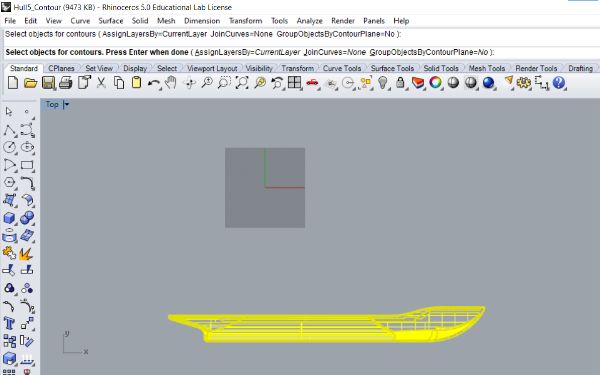Screen dimensions: 600x375
Task: Switch to the Set View toolbar tab
Action: click(99, 68)
